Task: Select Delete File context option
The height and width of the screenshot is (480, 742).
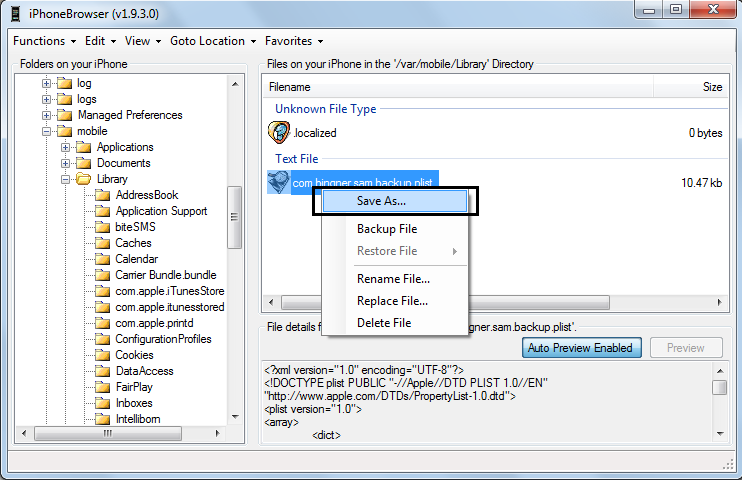Action: coord(395,323)
